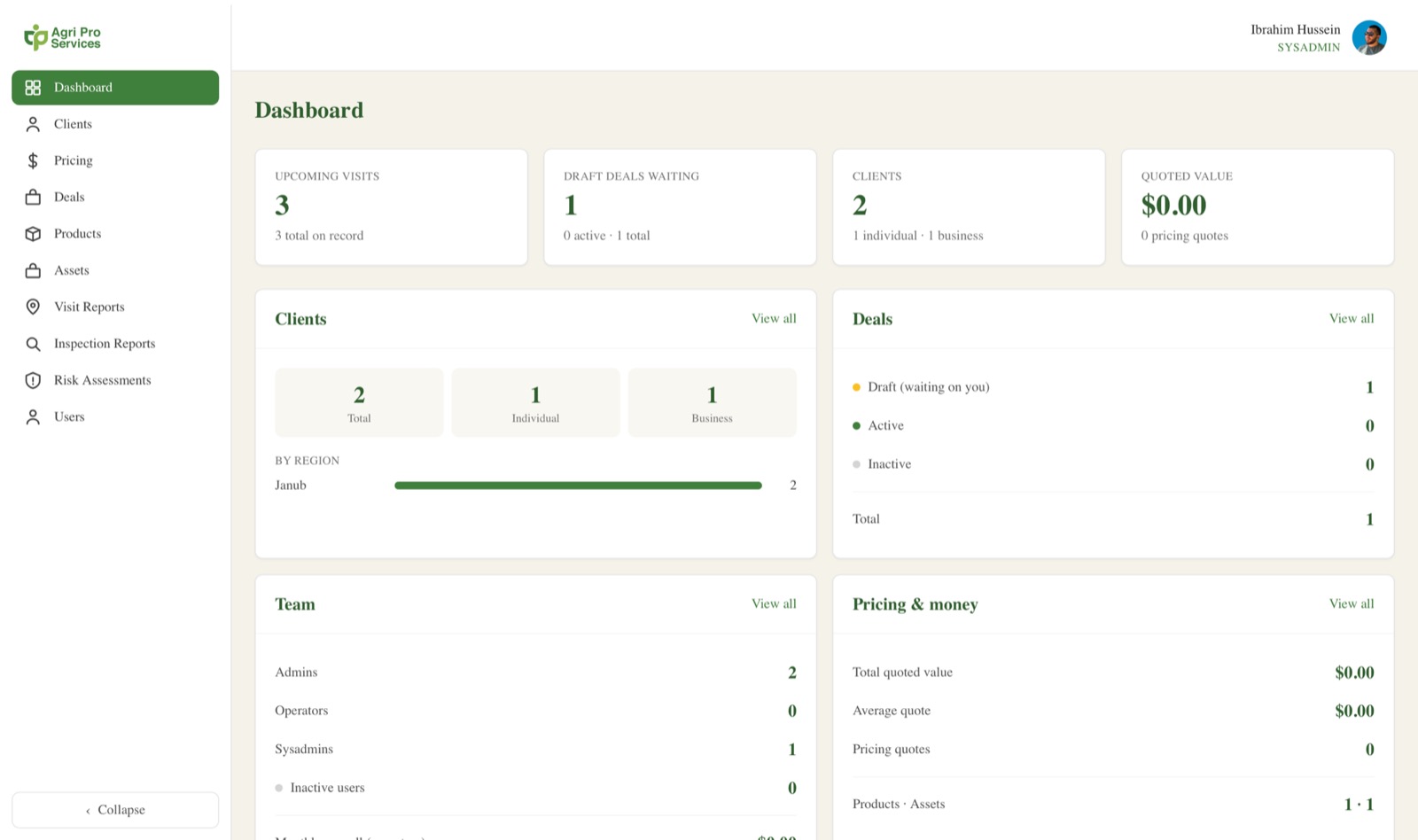The height and width of the screenshot is (840, 1418).
Task: Click the 'Operators' row in Team
Action: pos(535,711)
